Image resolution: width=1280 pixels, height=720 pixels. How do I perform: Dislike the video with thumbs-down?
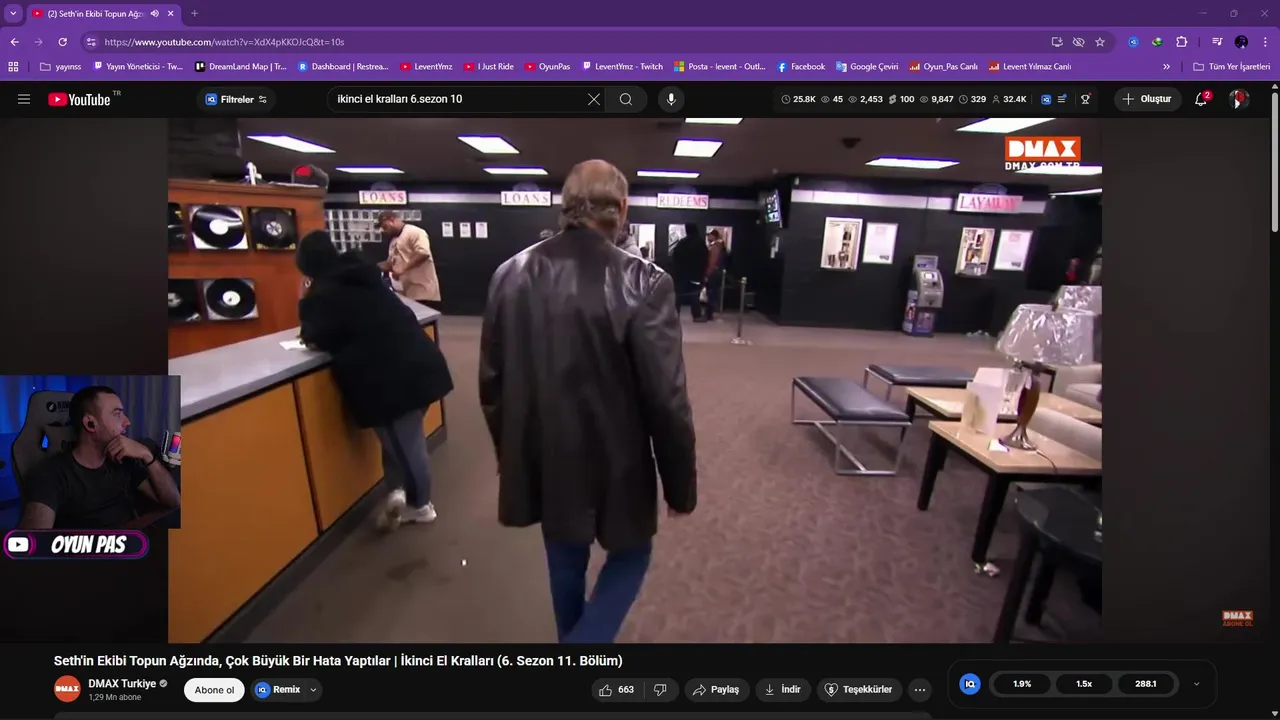(x=660, y=690)
